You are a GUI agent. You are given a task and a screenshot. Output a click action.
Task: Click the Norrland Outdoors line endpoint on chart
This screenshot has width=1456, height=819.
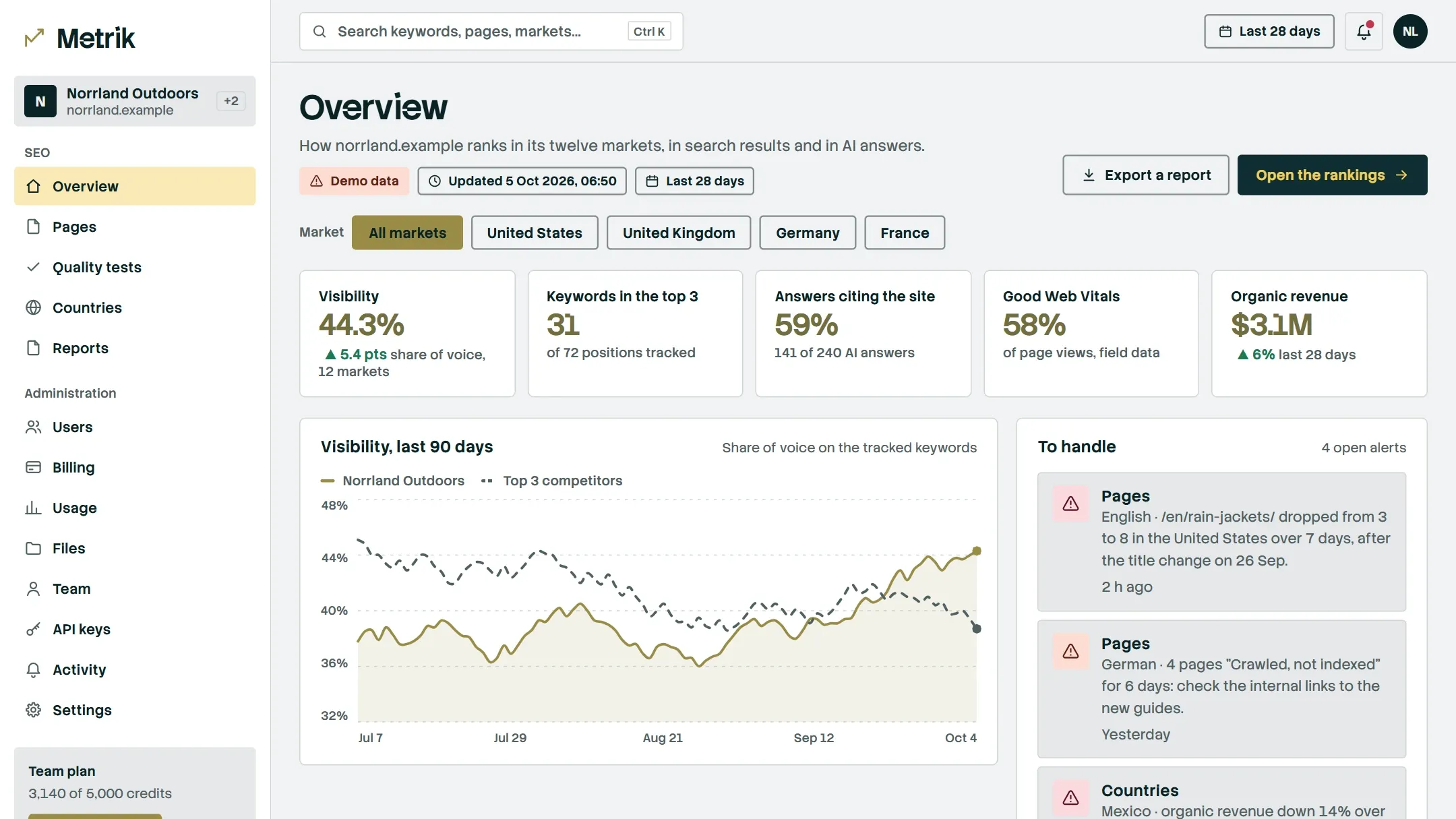click(976, 551)
